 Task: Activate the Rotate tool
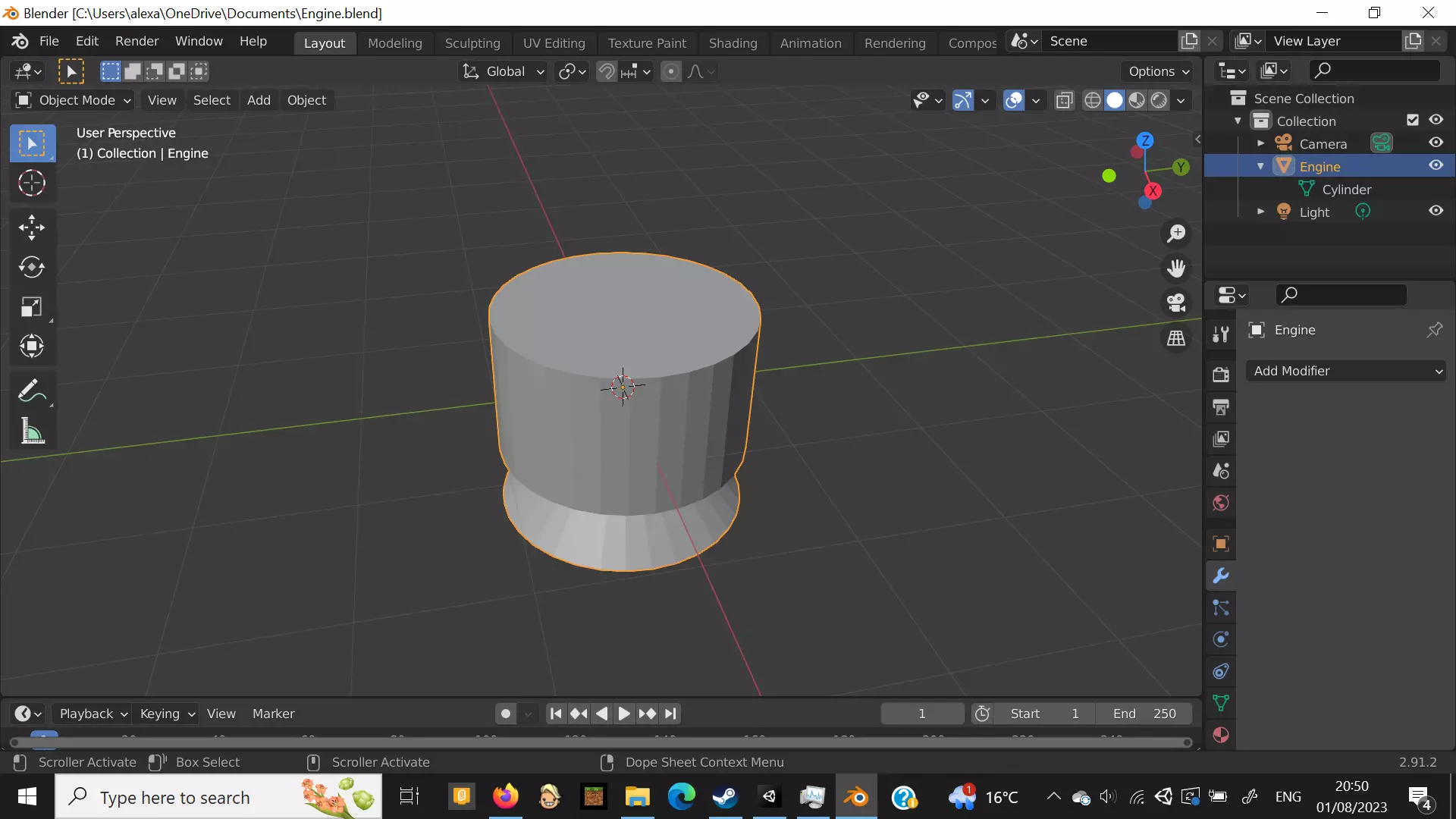tap(32, 267)
